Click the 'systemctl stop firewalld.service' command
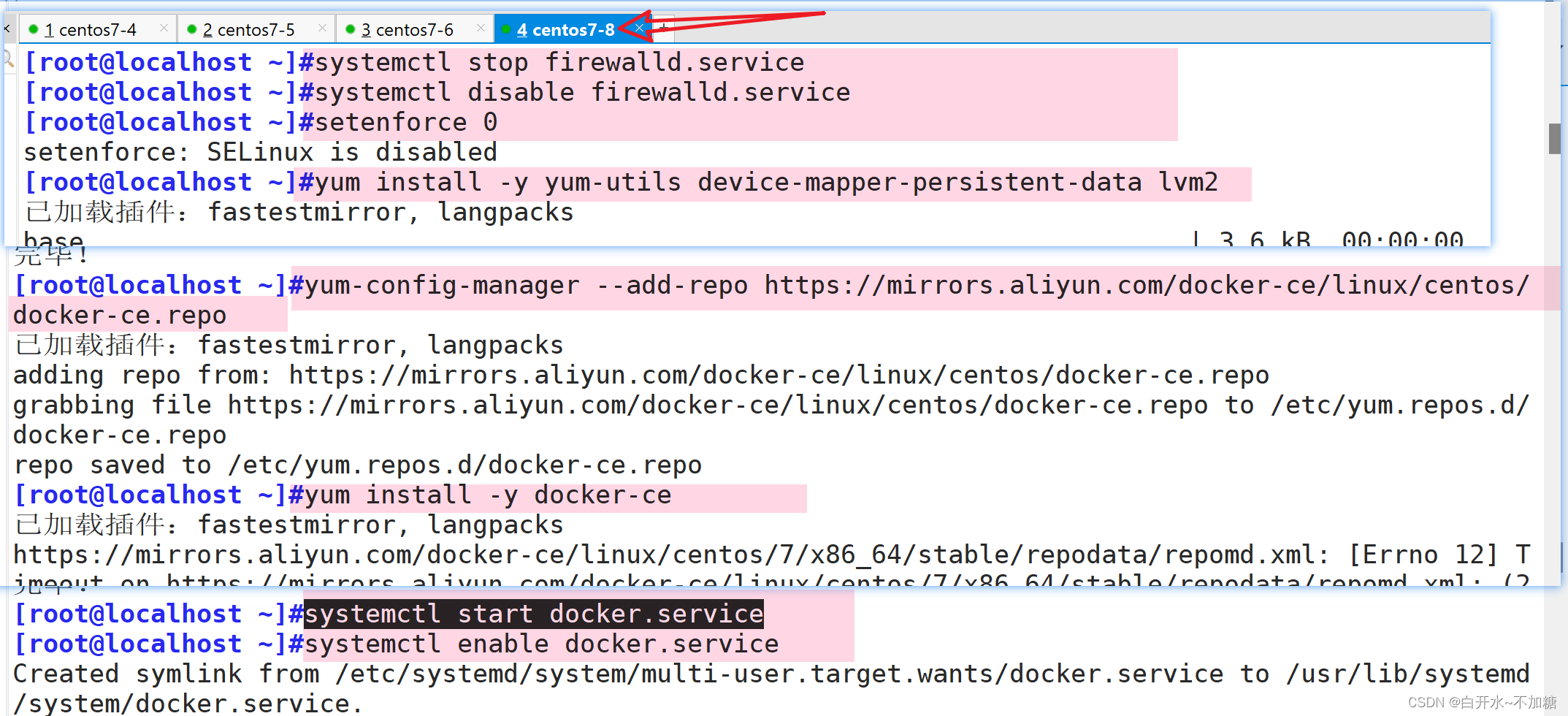The image size is (1568, 716). [559, 62]
